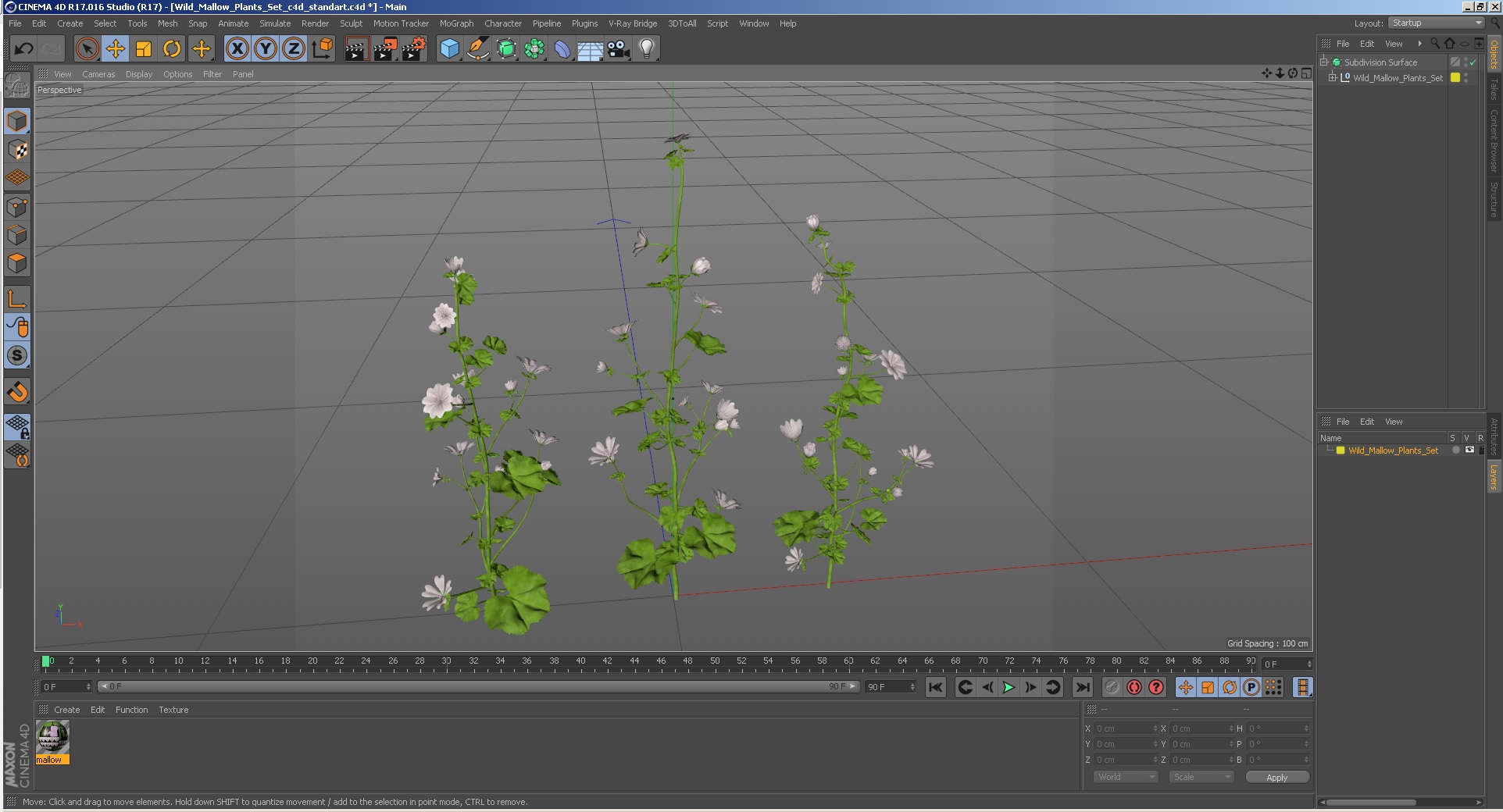Open the Sculpt menu

point(351,23)
